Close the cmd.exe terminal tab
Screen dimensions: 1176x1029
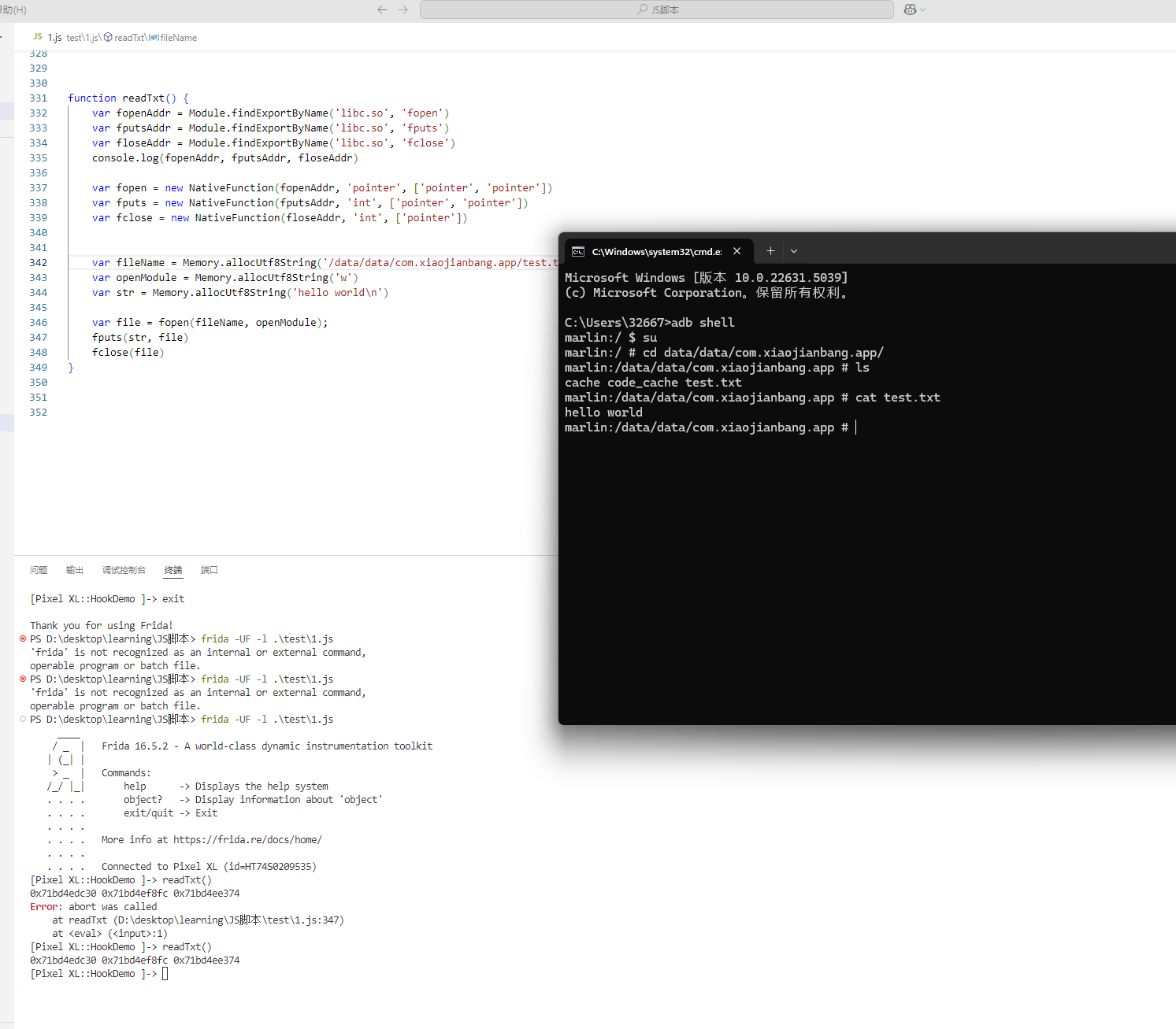tap(737, 251)
